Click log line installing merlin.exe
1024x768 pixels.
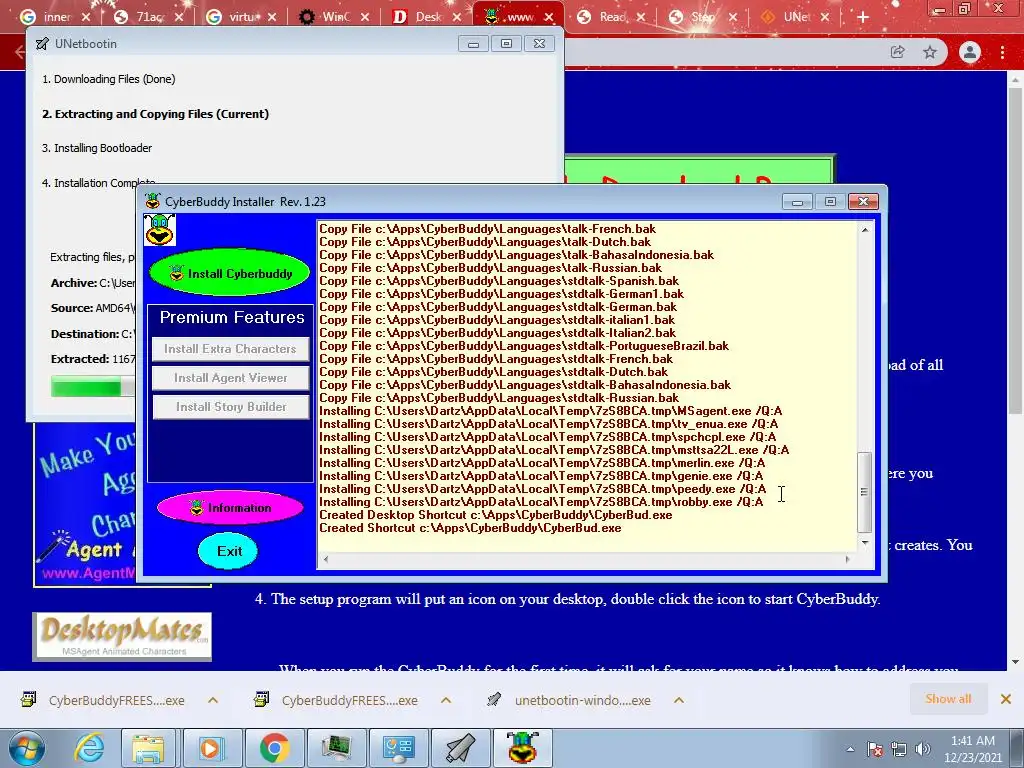point(541,463)
